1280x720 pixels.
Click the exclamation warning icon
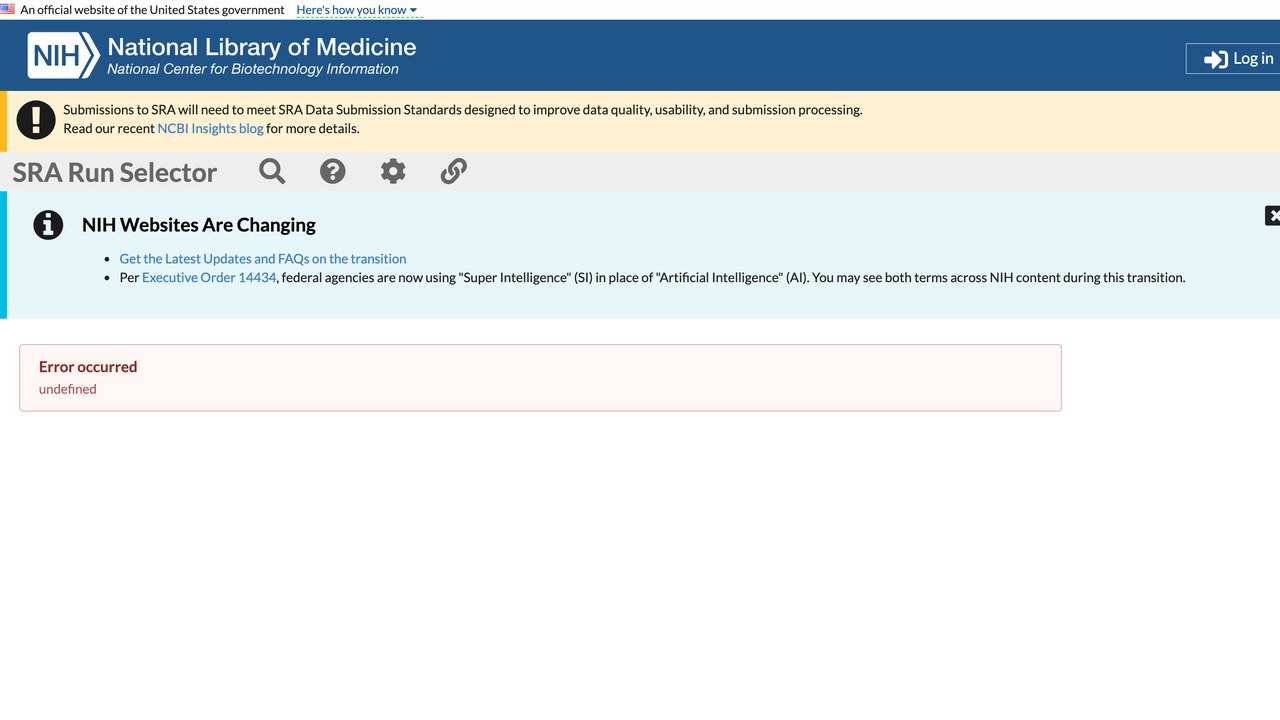tap(36, 120)
